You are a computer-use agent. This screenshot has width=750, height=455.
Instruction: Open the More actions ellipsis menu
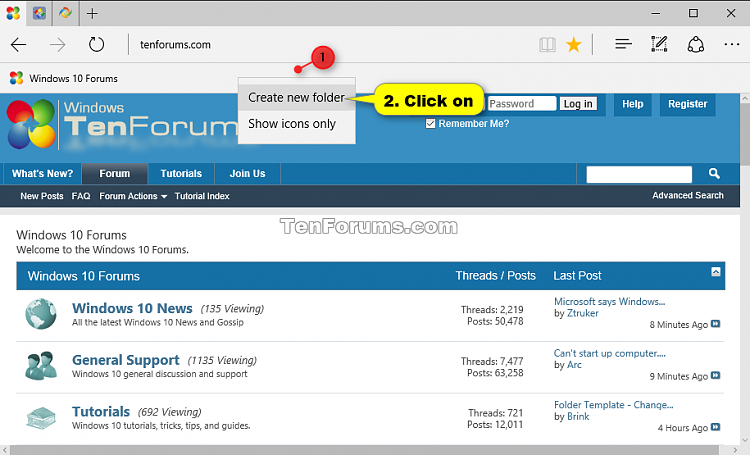731,44
